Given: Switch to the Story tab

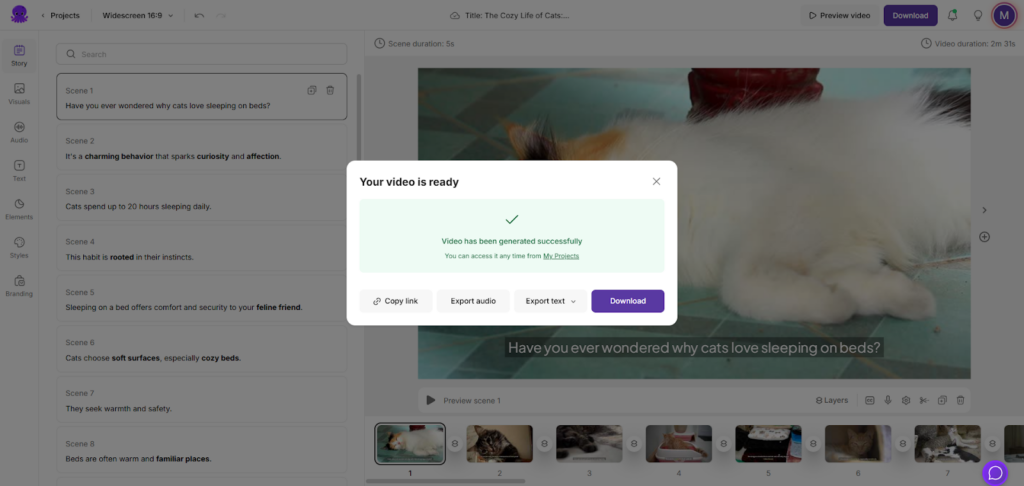Looking at the screenshot, I should [x=19, y=55].
